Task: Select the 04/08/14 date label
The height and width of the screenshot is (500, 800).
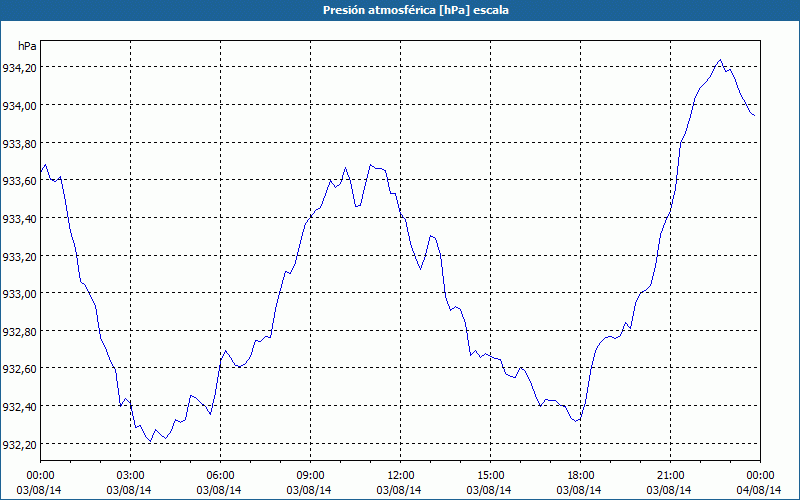Action: [x=759, y=490]
